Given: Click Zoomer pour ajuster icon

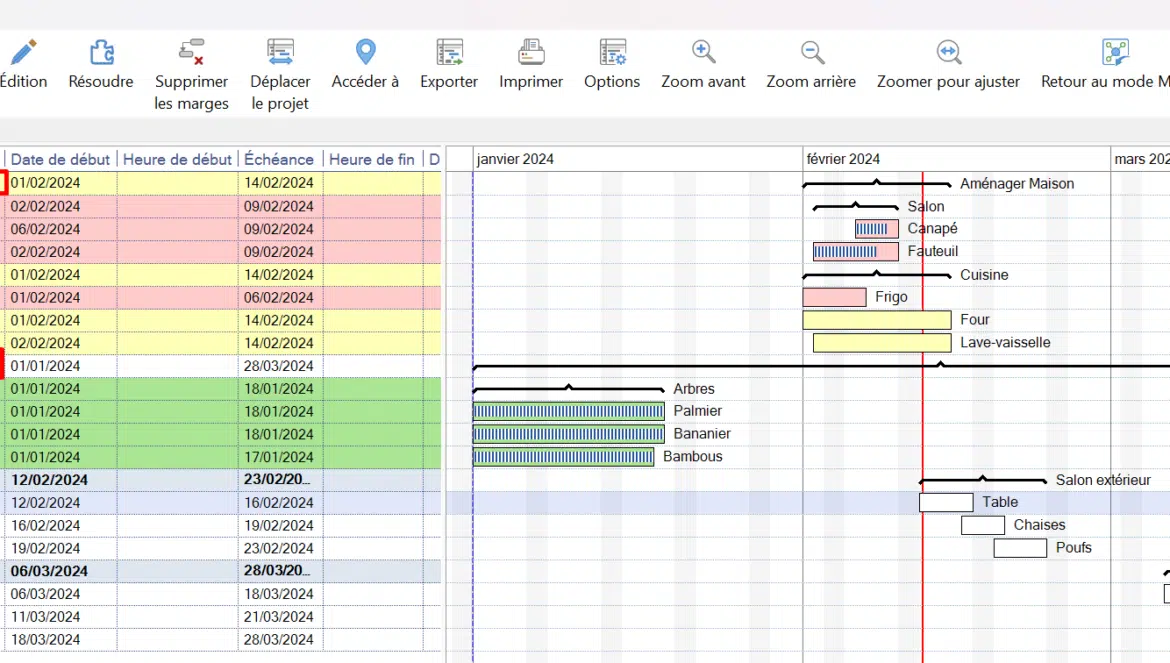Looking at the screenshot, I should pyautogui.click(x=948, y=53).
